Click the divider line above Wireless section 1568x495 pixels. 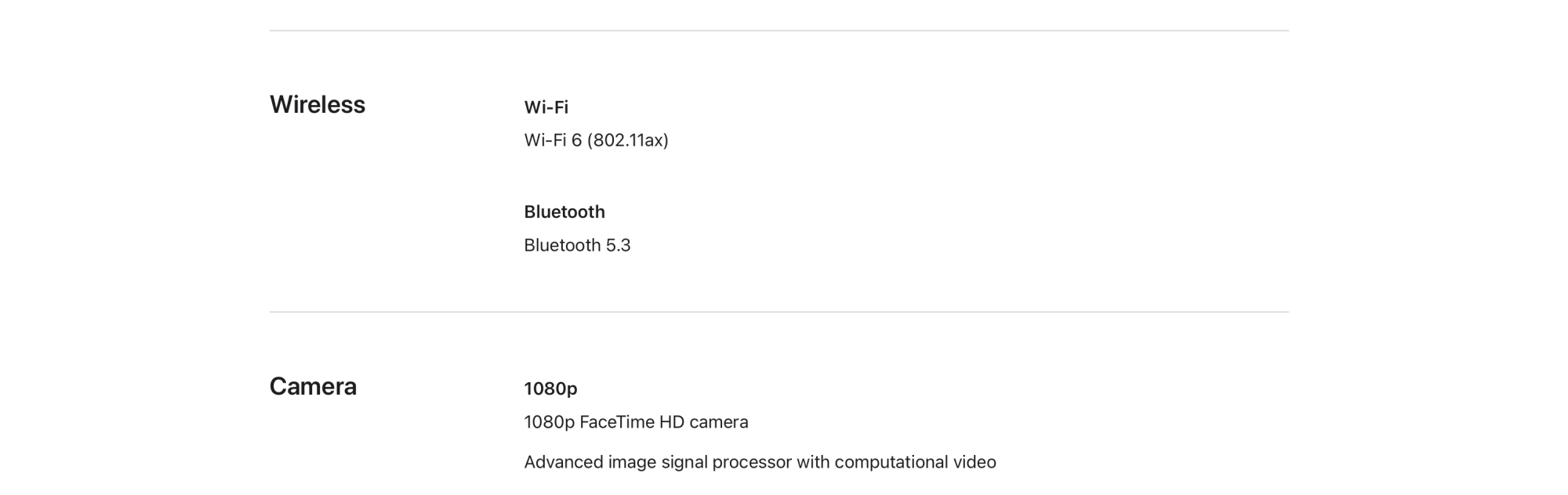coord(779,31)
